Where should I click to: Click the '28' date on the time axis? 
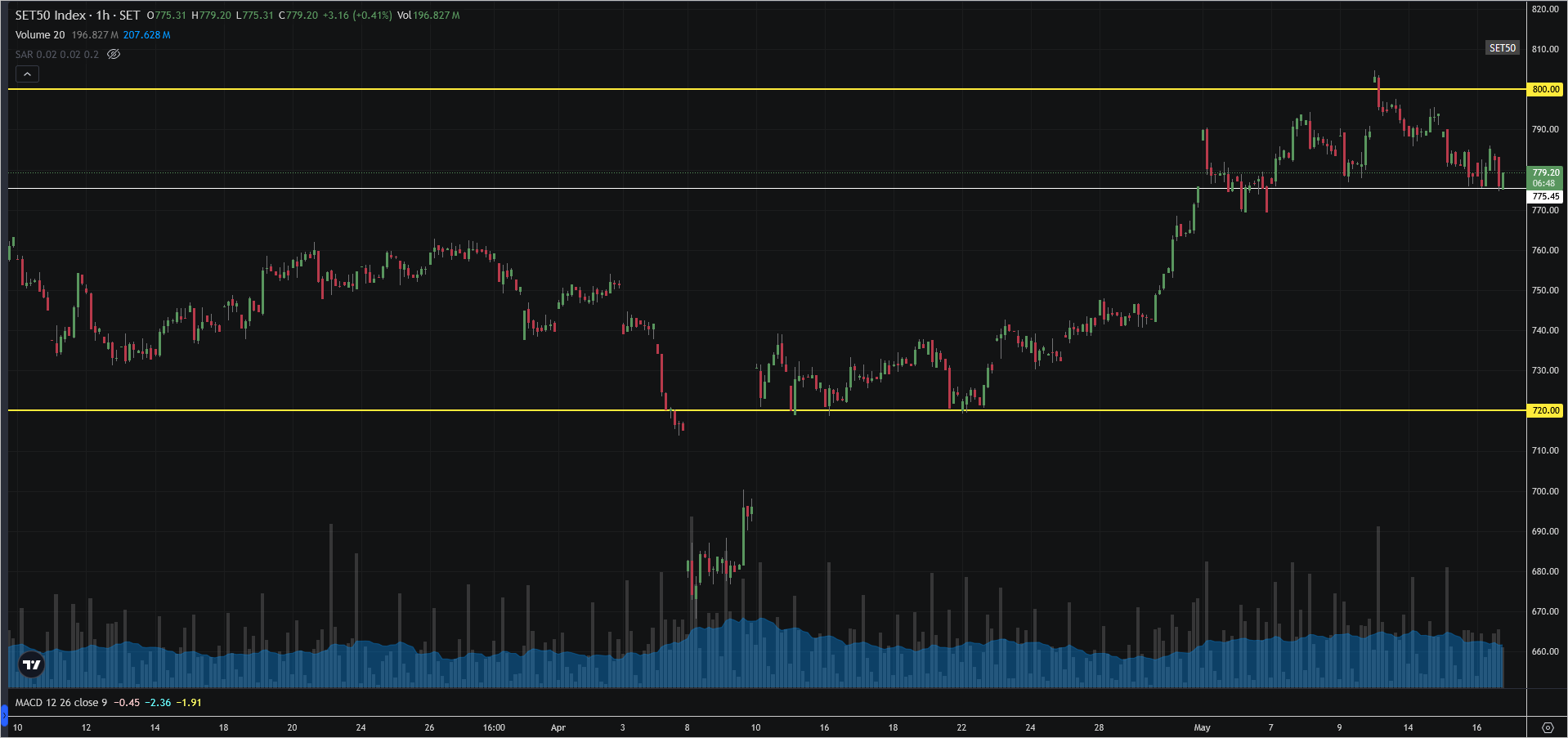1099,727
